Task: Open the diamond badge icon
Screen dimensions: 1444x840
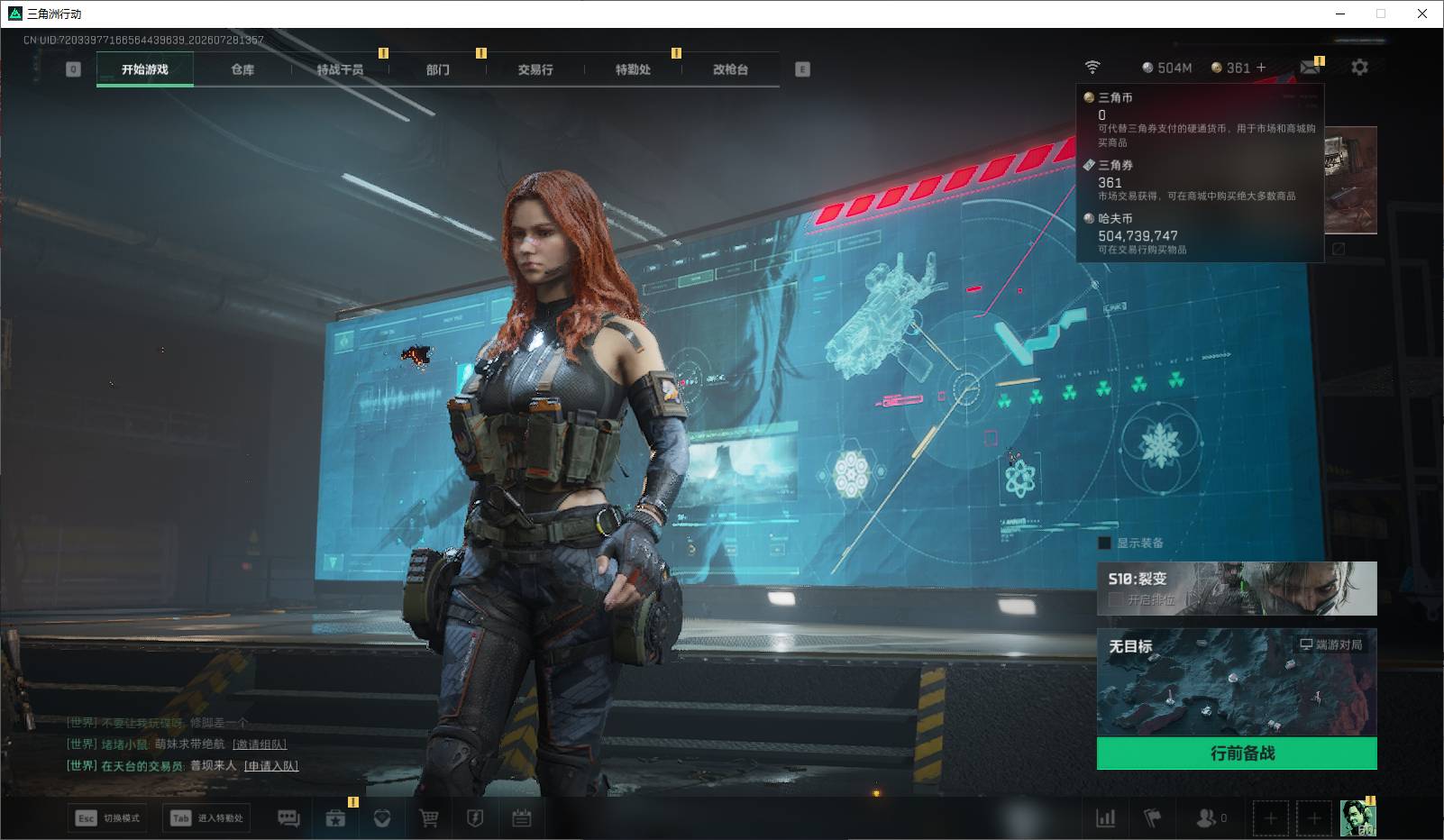Action: 382,818
